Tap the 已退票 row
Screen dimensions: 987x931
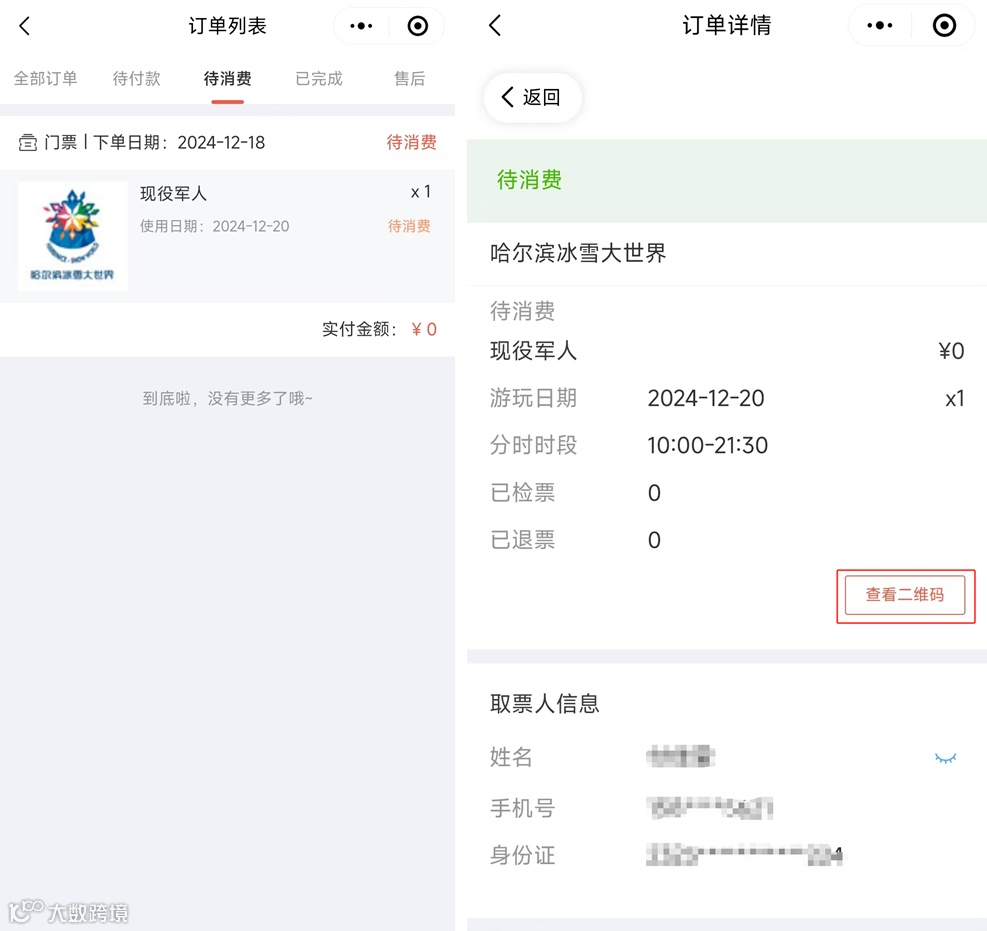(x=727, y=540)
